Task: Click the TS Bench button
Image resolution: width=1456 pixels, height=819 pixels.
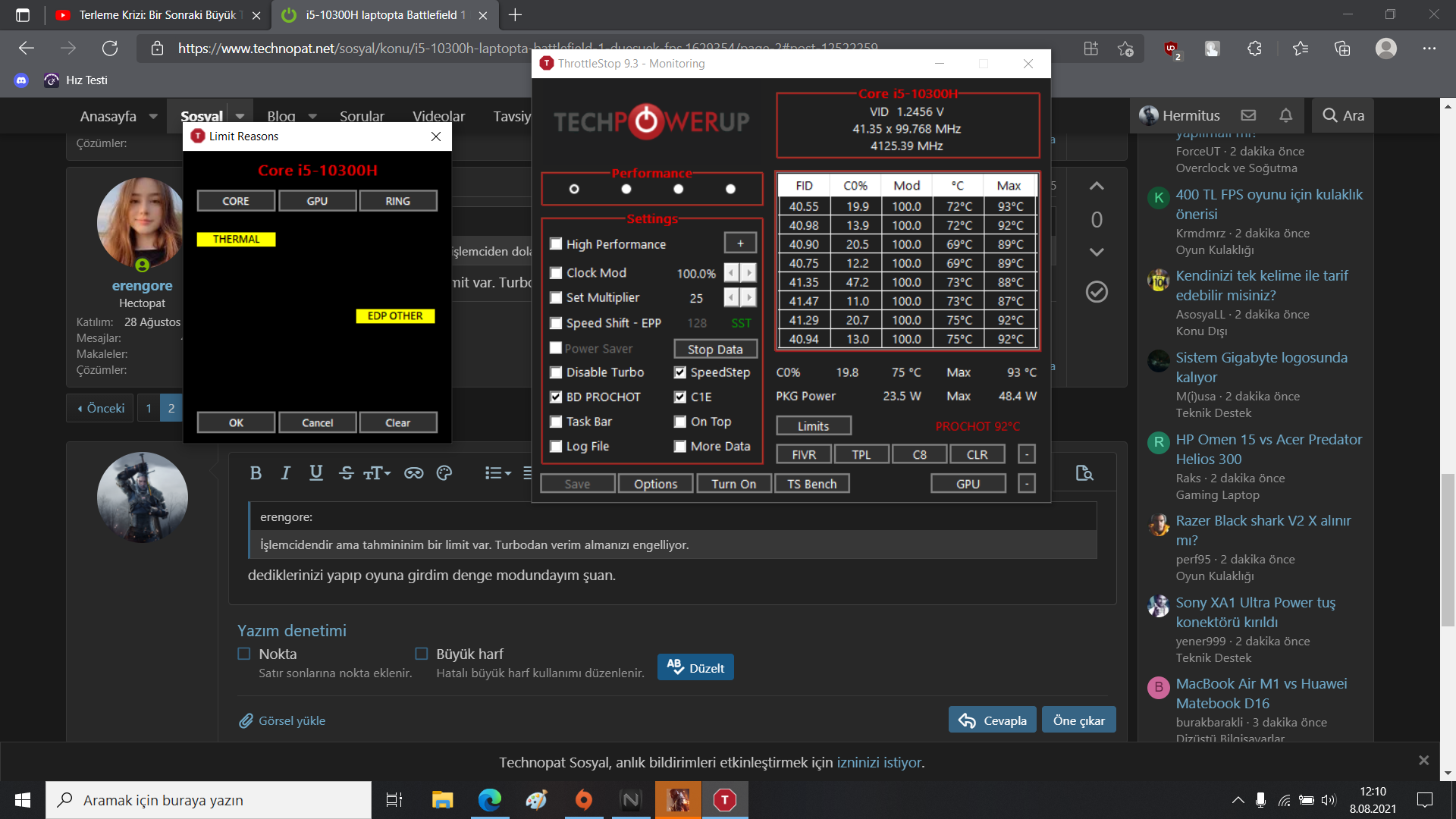Action: click(811, 484)
